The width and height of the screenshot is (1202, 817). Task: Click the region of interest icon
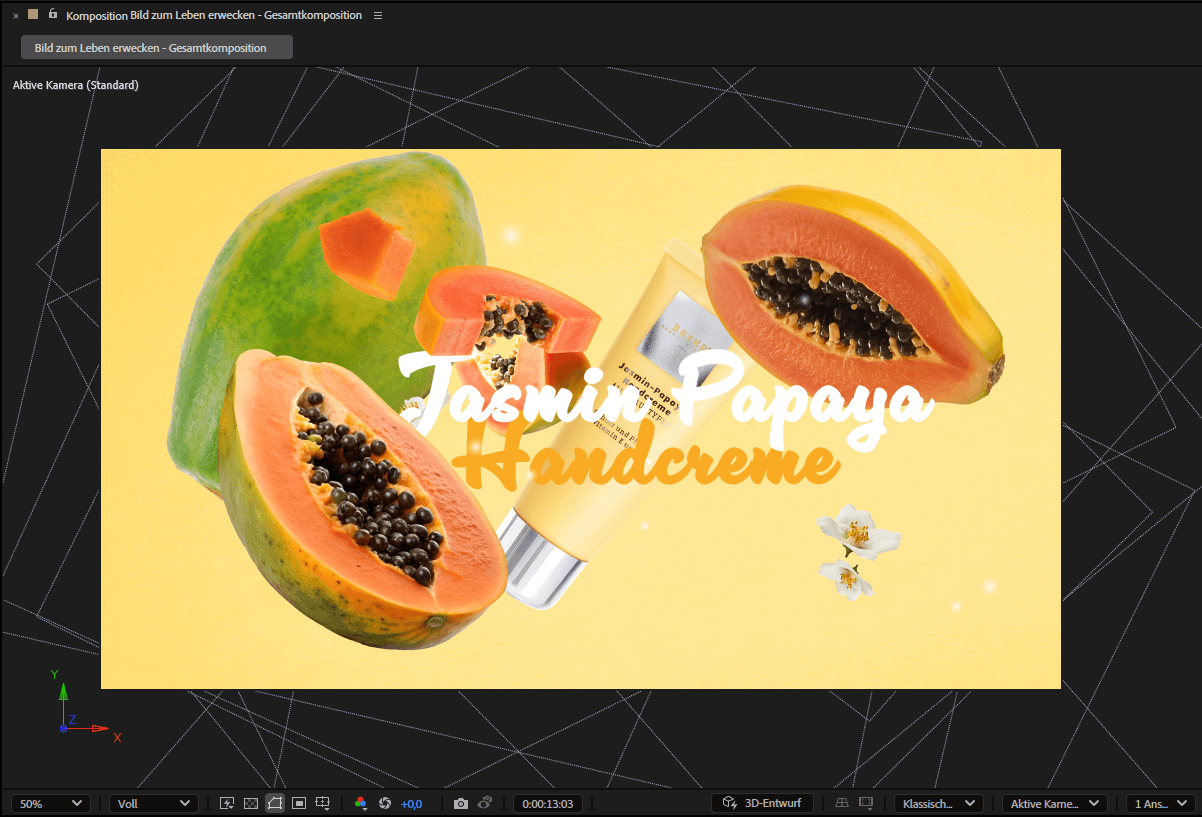click(x=299, y=803)
